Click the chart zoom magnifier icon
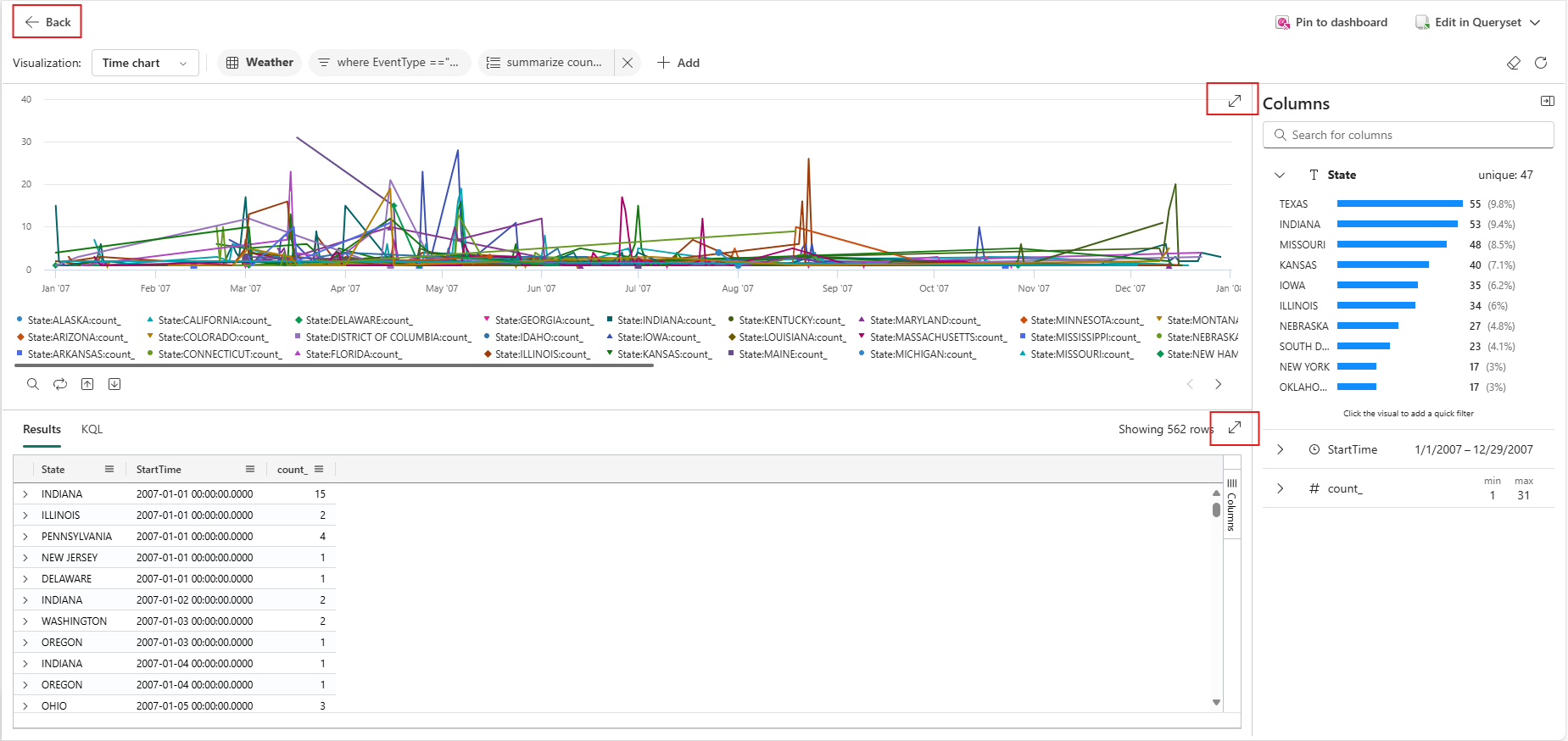The width and height of the screenshot is (1568, 741). point(33,384)
